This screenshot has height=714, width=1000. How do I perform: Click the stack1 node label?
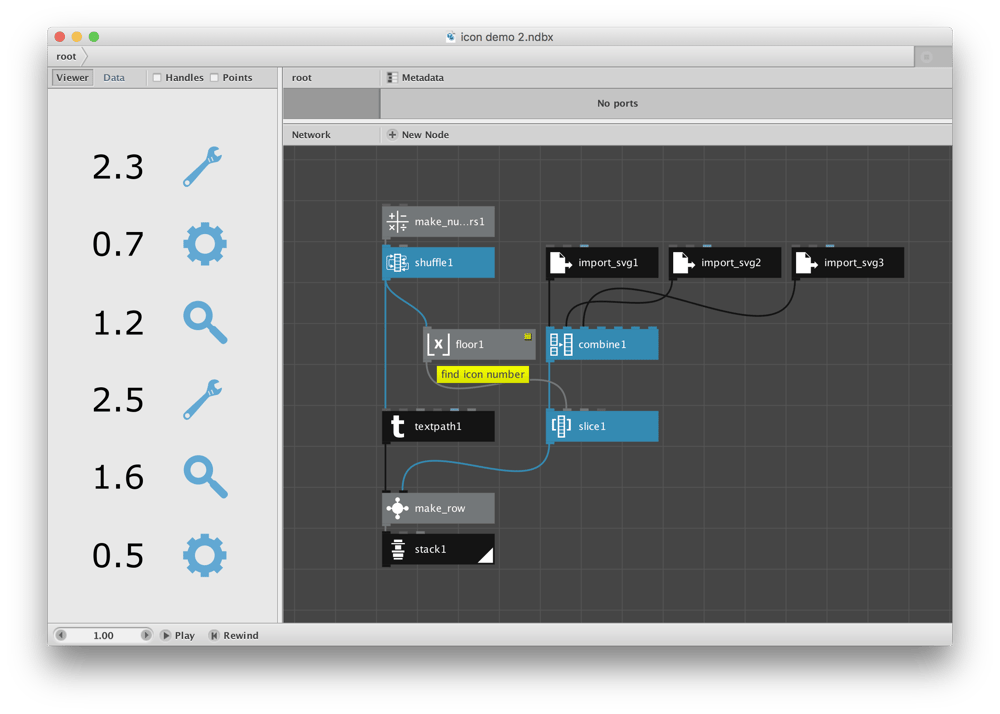coord(430,549)
